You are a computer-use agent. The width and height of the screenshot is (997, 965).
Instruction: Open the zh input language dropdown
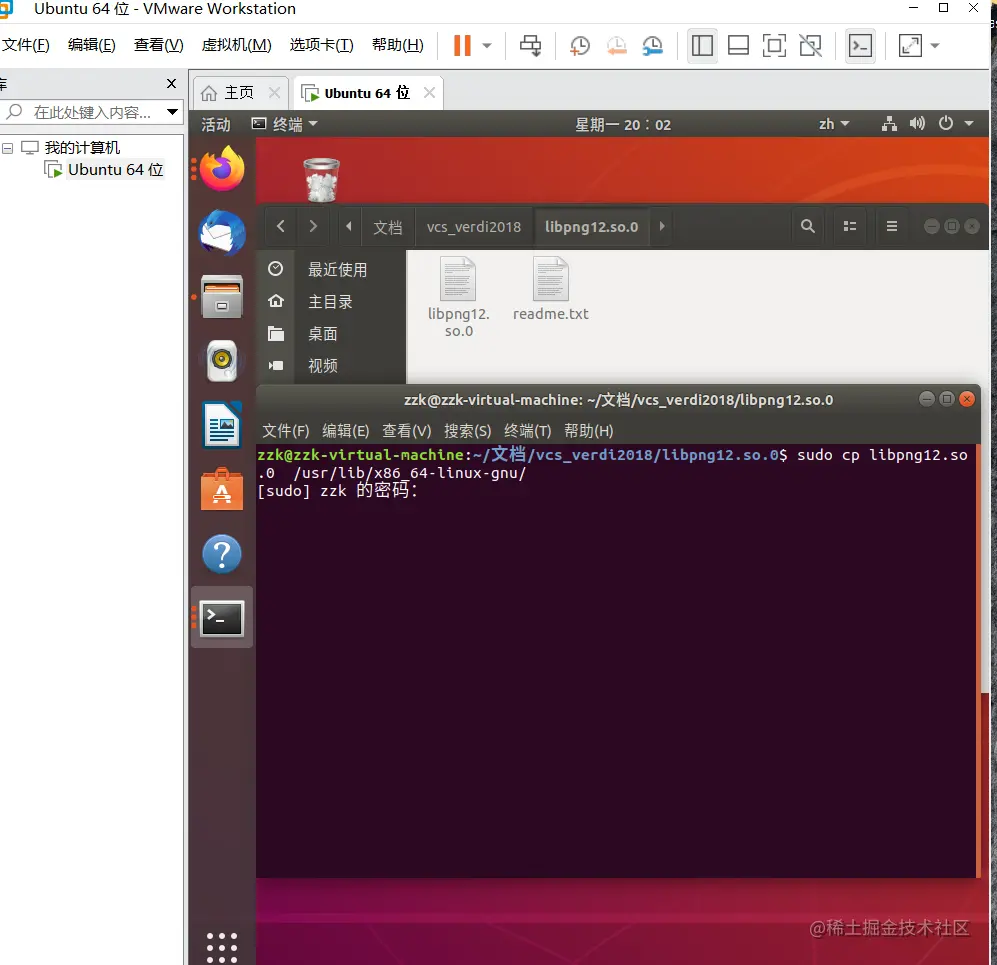(x=833, y=124)
